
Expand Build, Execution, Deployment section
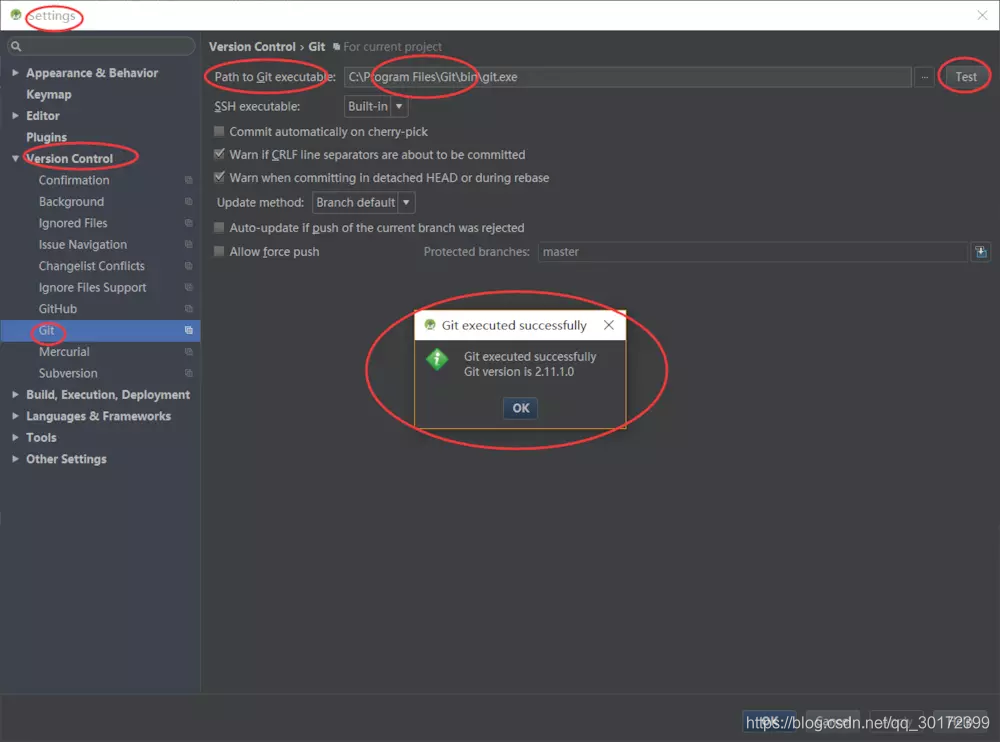point(15,395)
